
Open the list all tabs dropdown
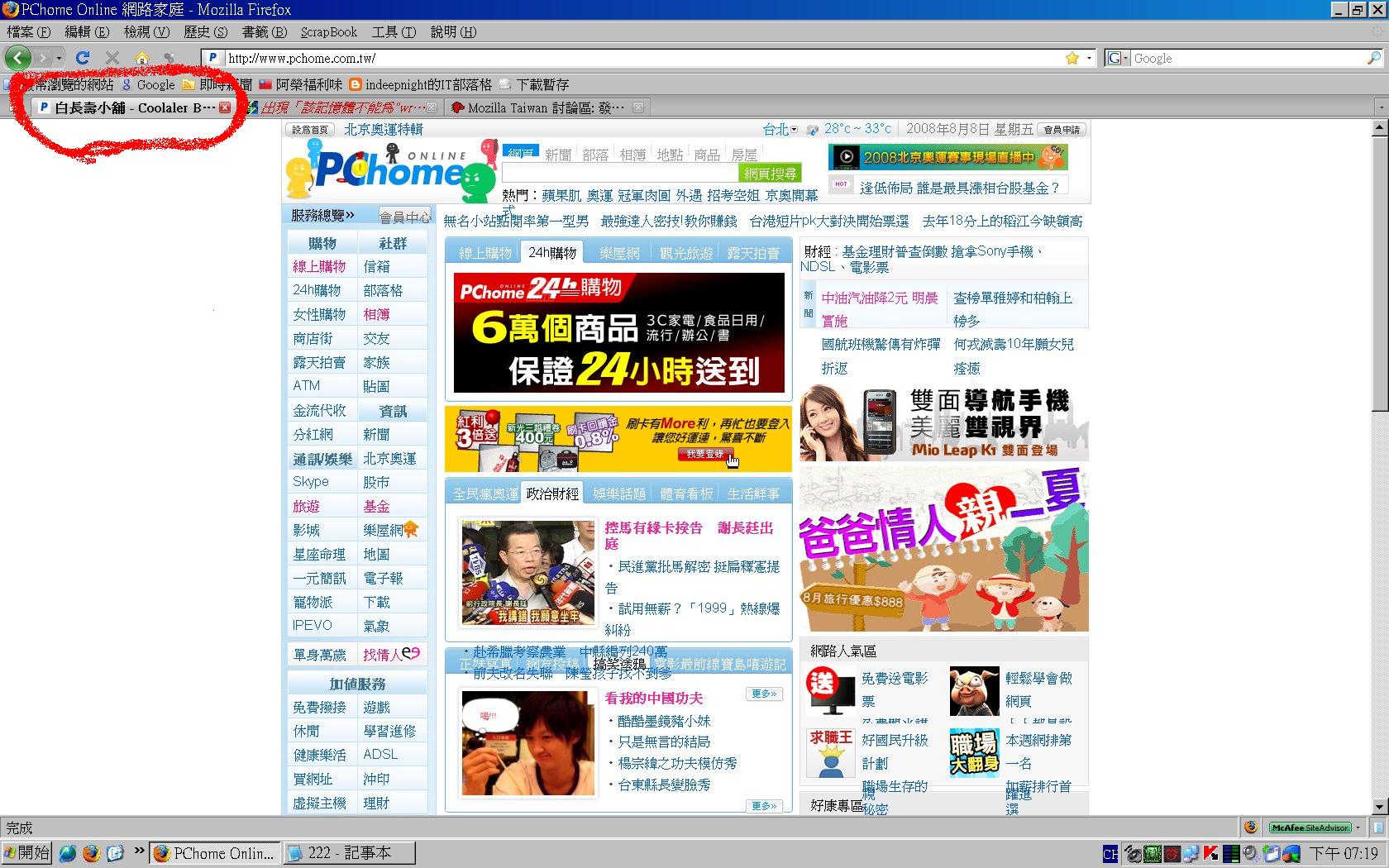(x=1380, y=107)
